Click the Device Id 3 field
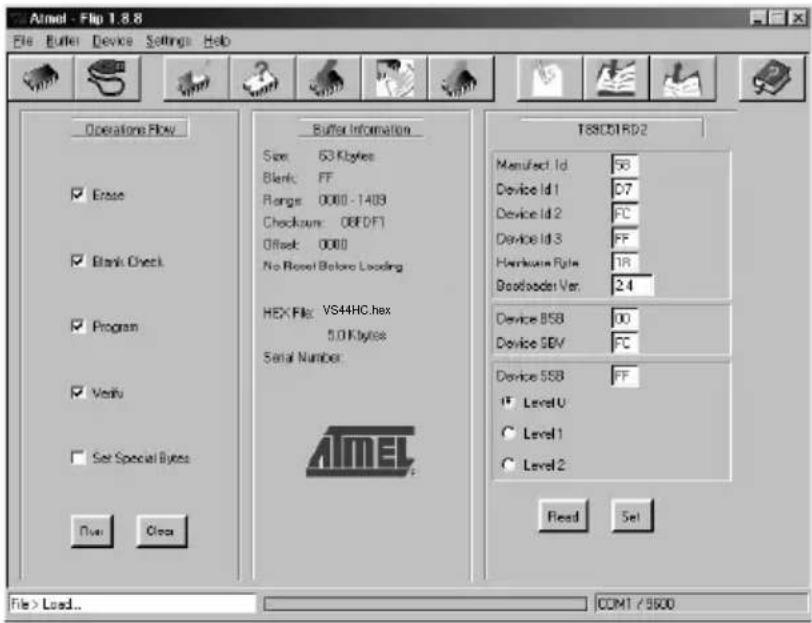812x623 pixels. (625, 239)
